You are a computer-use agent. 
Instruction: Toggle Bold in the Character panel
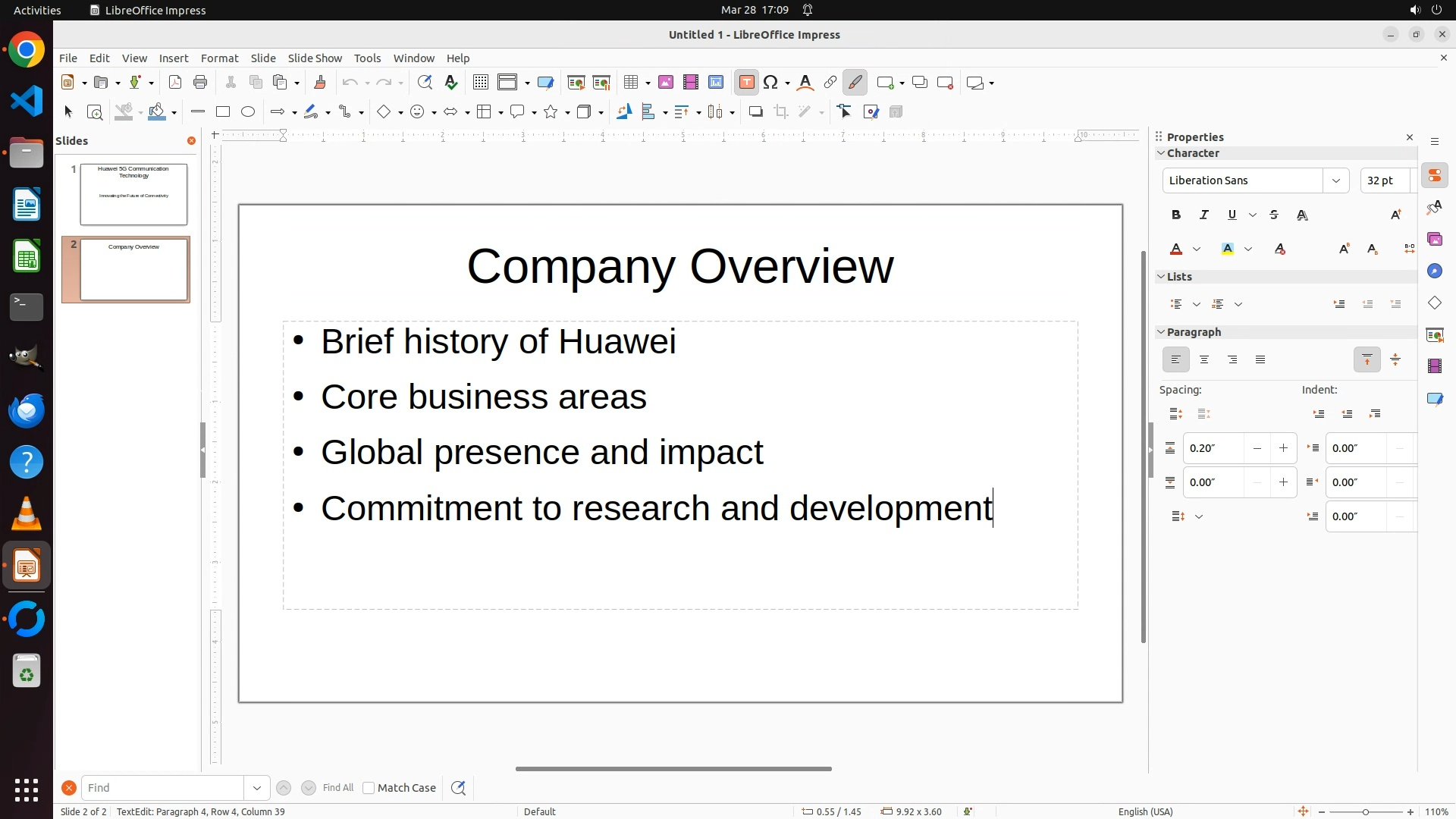point(1176,215)
